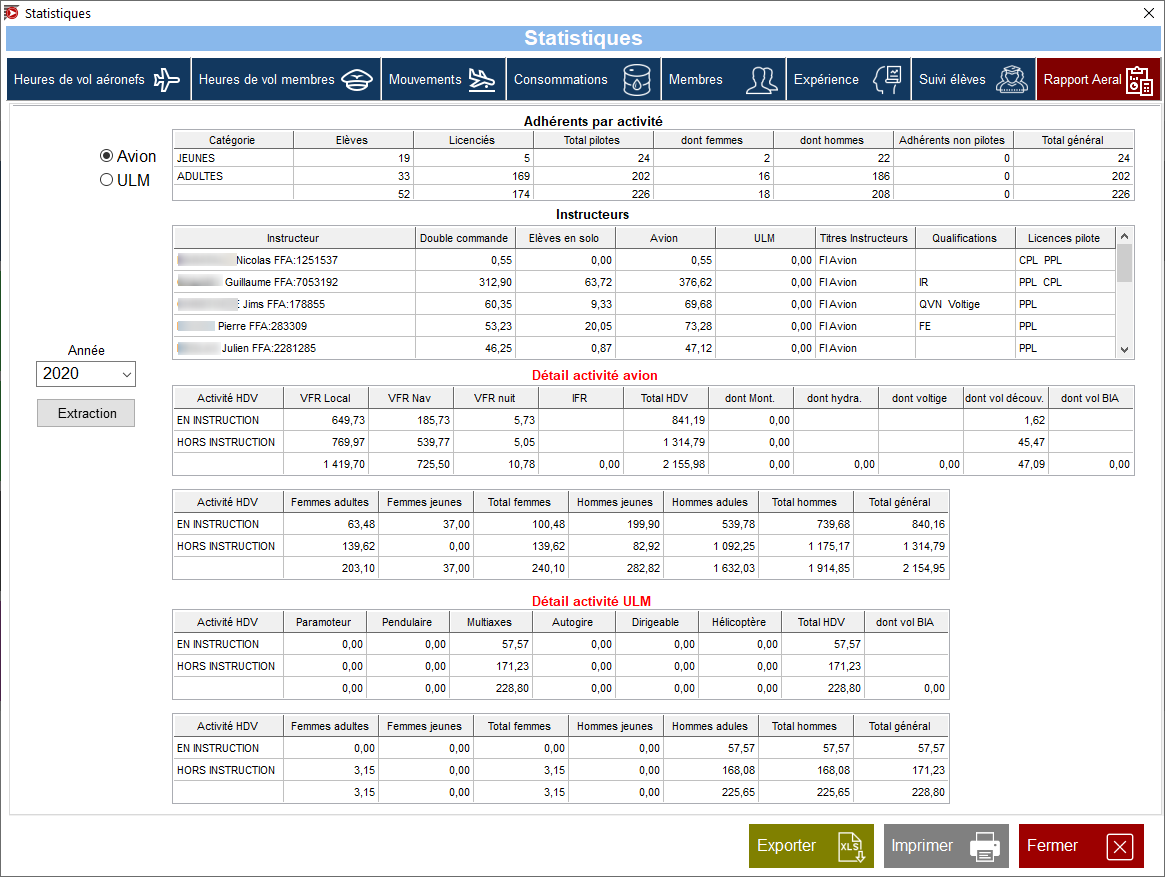This screenshot has width=1165, height=877.
Task: Click the Multiaxes column header
Action: [490, 622]
